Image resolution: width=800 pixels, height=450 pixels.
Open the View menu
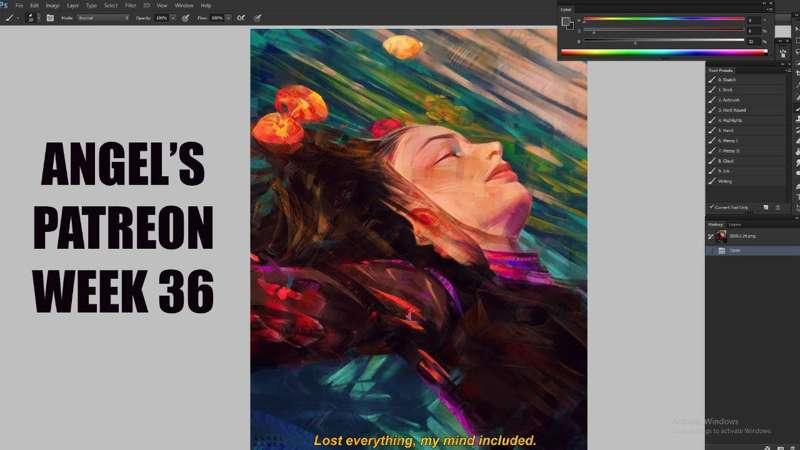coord(162,5)
